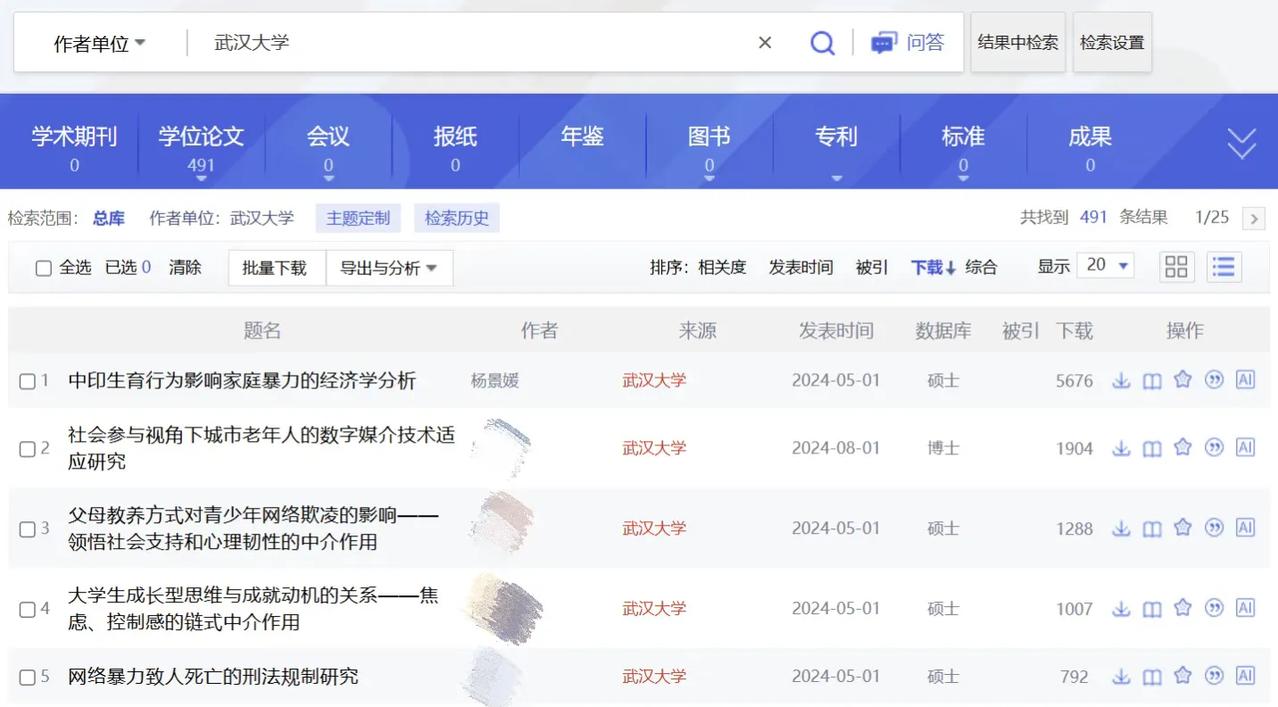The width and height of the screenshot is (1278, 707).
Task: Switch to list view layout icon
Action: (x=1224, y=266)
